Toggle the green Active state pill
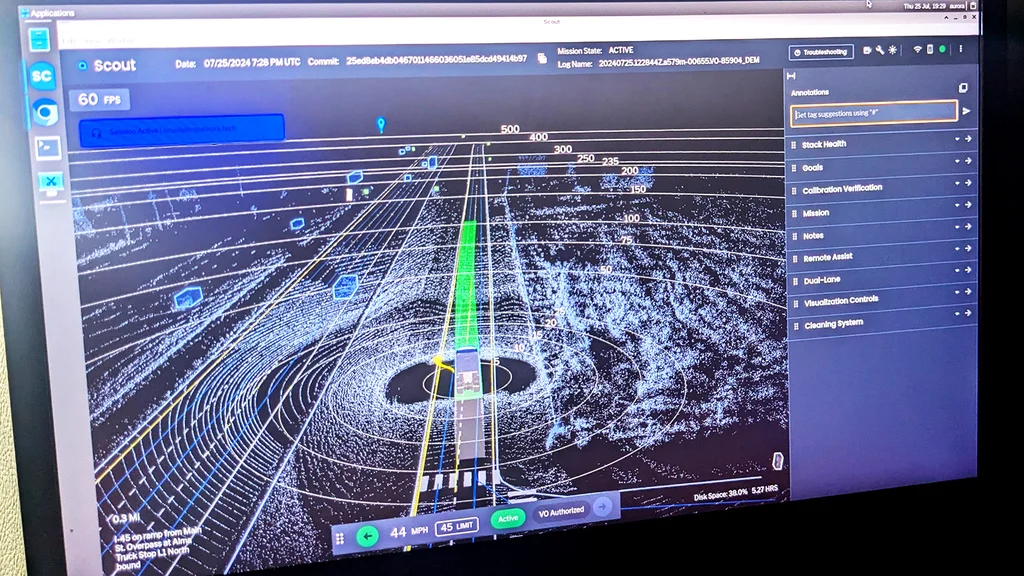Screen dimensions: 1024x576 click(x=507, y=519)
